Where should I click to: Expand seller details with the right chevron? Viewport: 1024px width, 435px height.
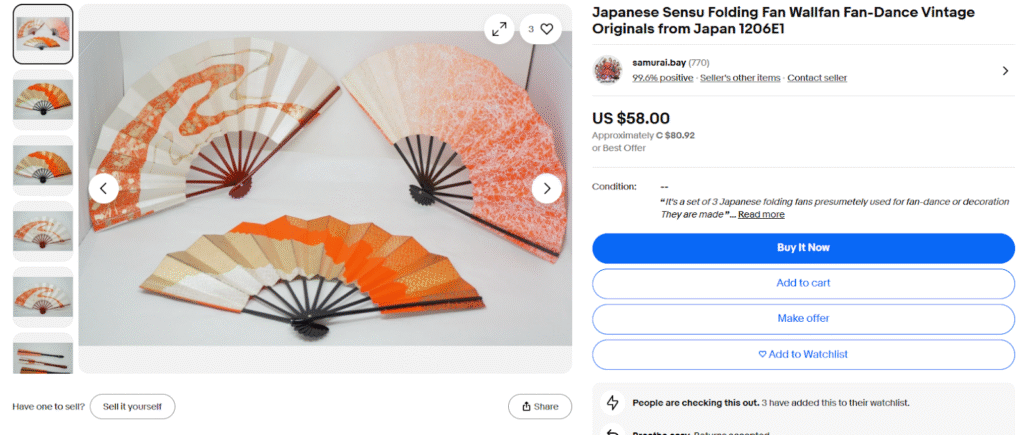1005,70
